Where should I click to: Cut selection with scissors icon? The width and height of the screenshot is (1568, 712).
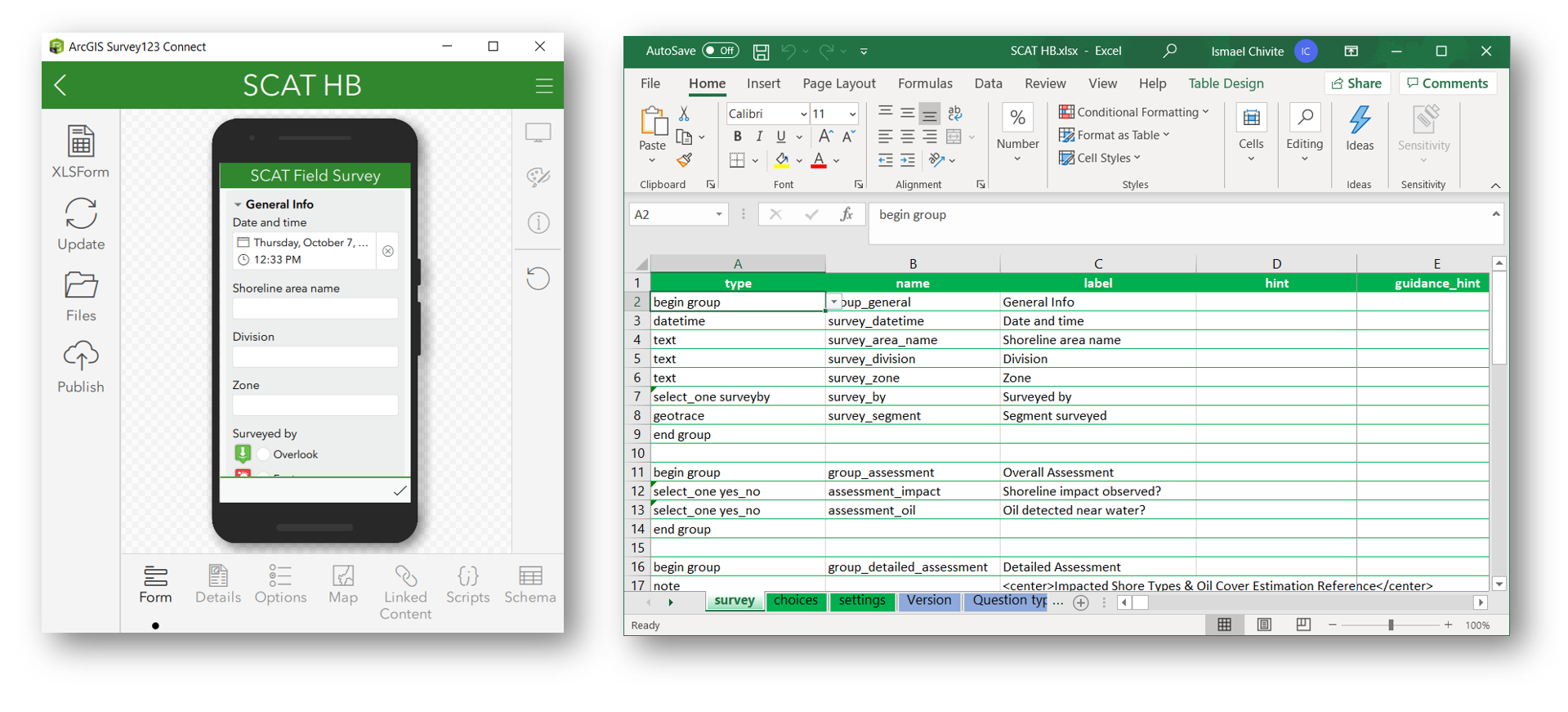coord(684,114)
